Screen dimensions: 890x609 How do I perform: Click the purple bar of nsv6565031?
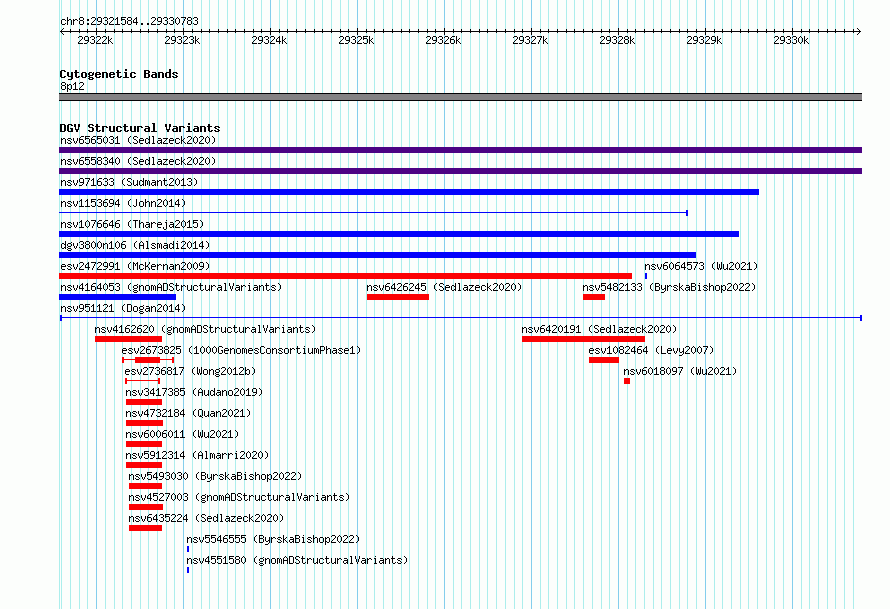pos(460,150)
